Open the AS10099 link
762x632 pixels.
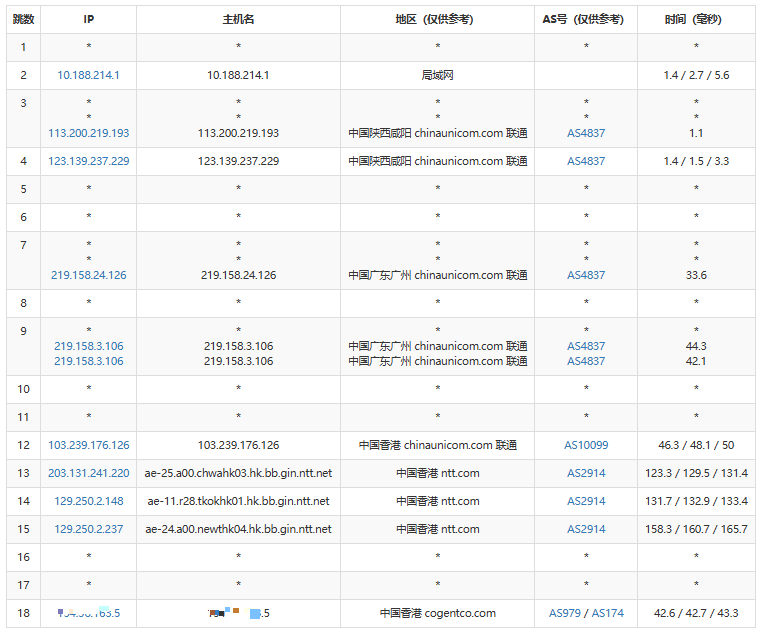coord(586,445)
